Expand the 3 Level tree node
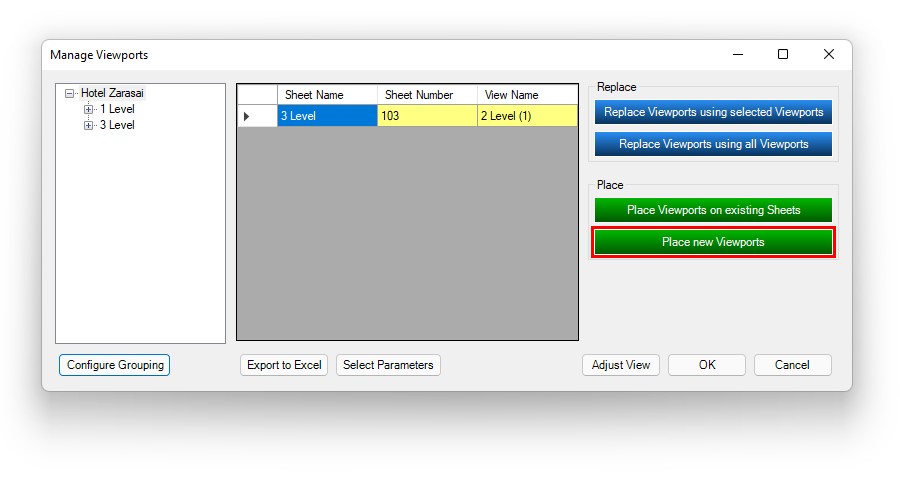 coord(89,126)
